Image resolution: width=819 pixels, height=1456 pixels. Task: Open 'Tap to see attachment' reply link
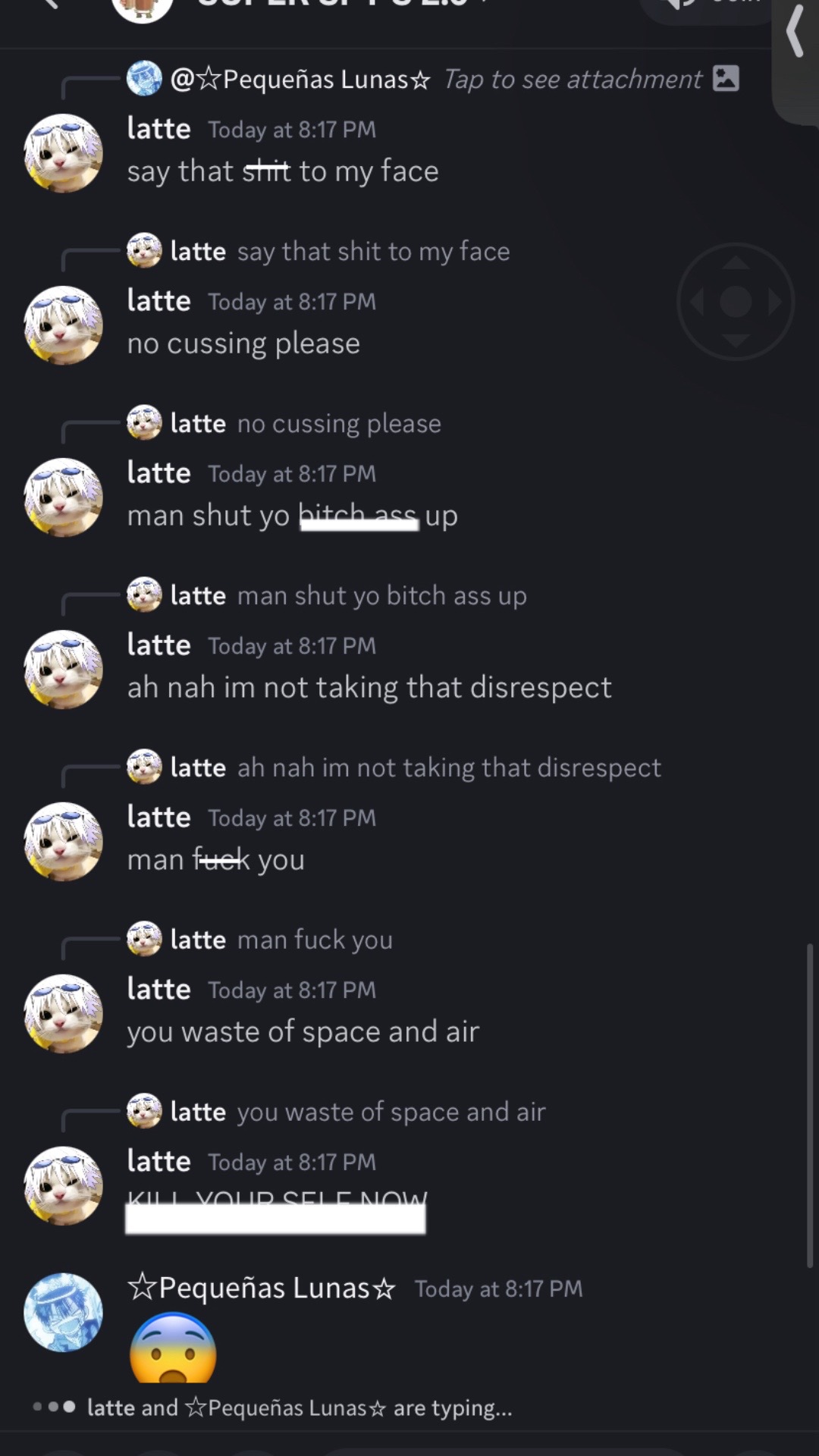[573, 79]
